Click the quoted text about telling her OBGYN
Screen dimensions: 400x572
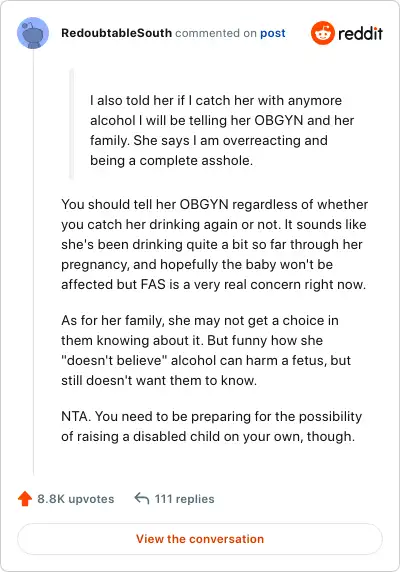click(x=222, y=130)
